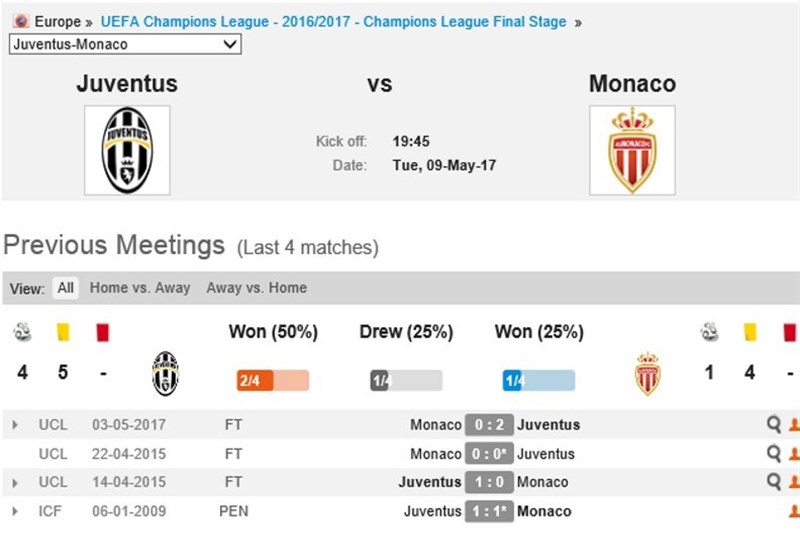Click the magnifier icon for the 22-04-2015 match
This screenshot has width=800, height=557.
773,453
